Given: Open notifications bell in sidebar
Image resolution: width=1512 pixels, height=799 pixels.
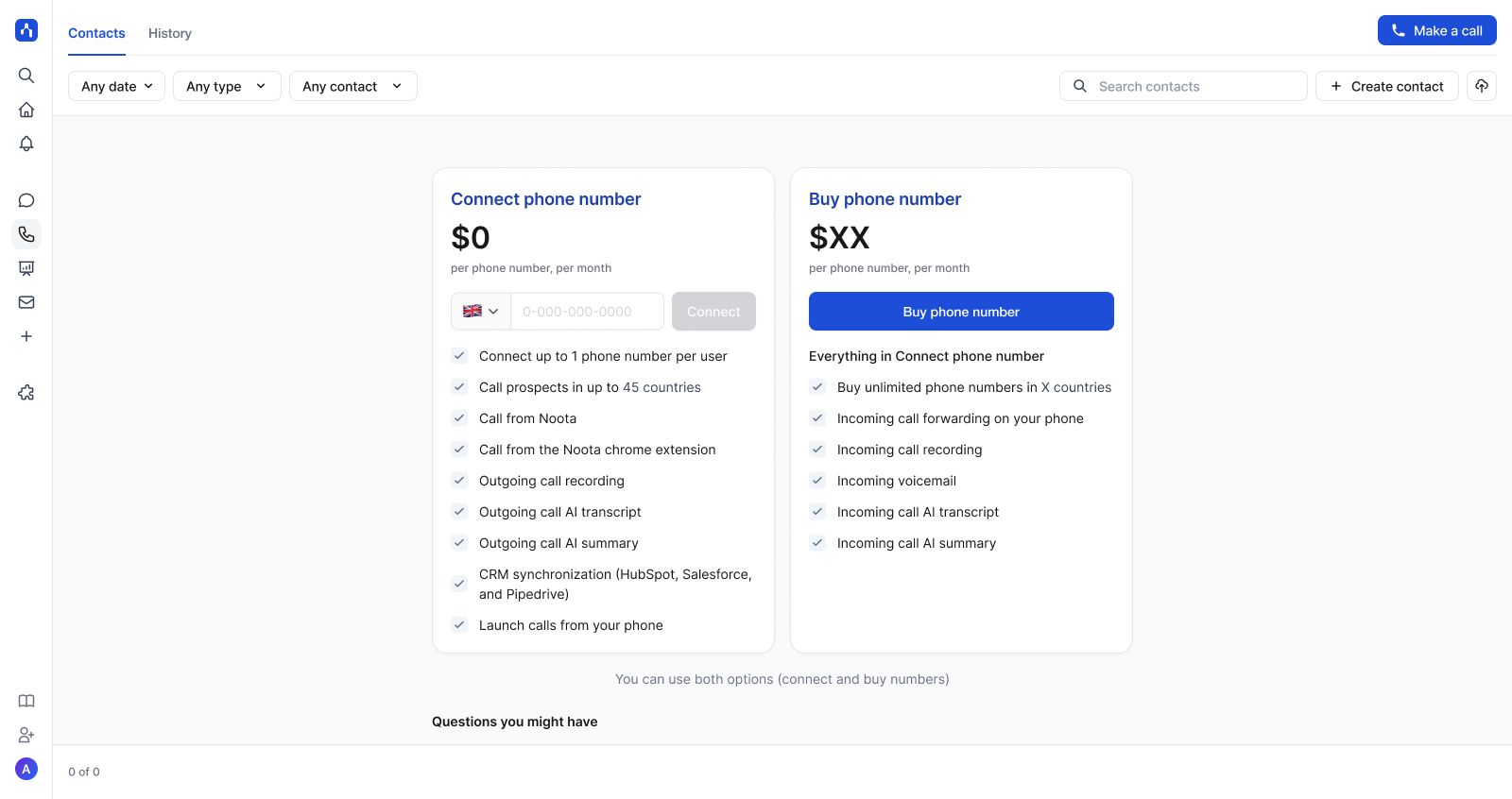Looking at the screenshot, I should tap(26, 144).
